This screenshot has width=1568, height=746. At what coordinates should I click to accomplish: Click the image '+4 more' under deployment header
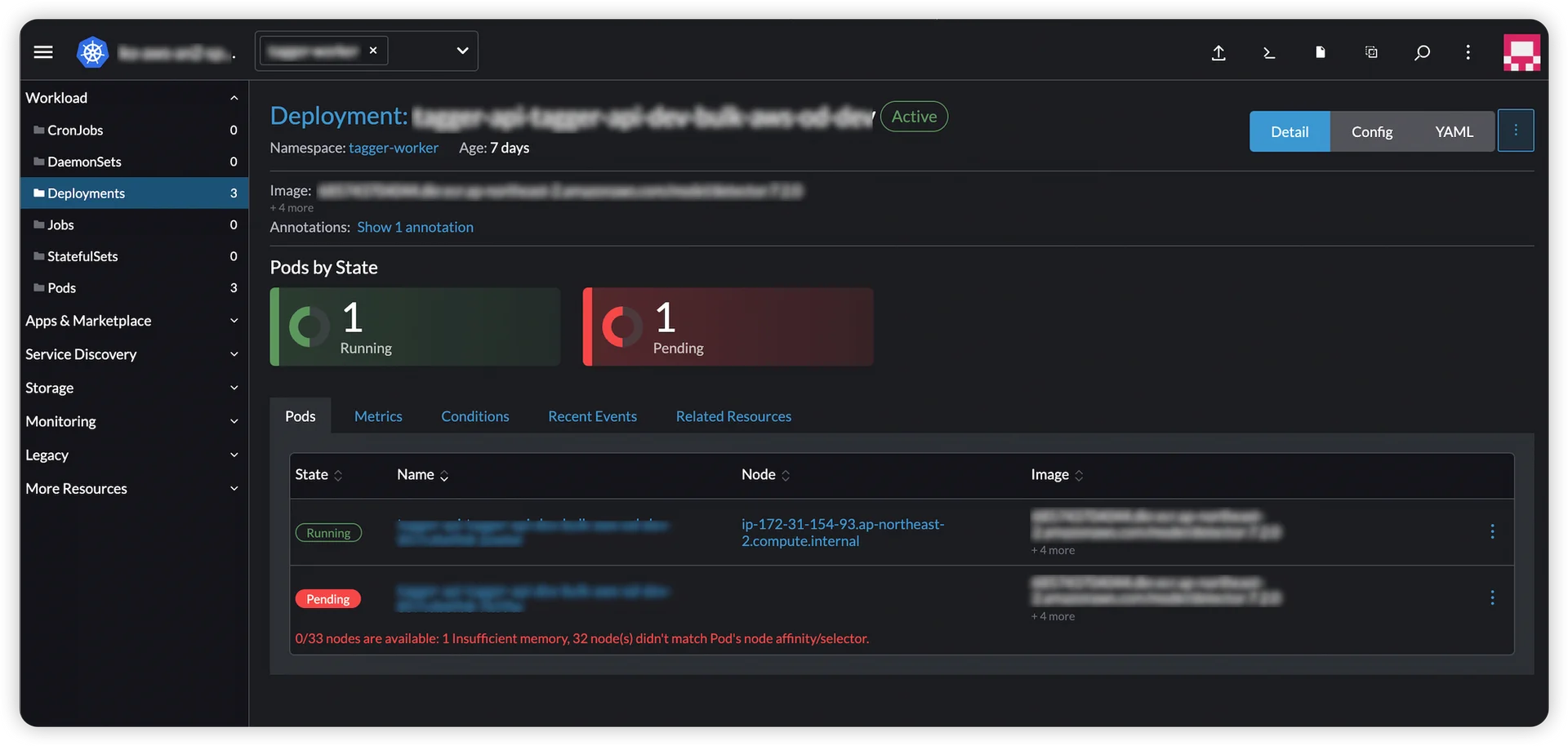[x=292, y=208]
